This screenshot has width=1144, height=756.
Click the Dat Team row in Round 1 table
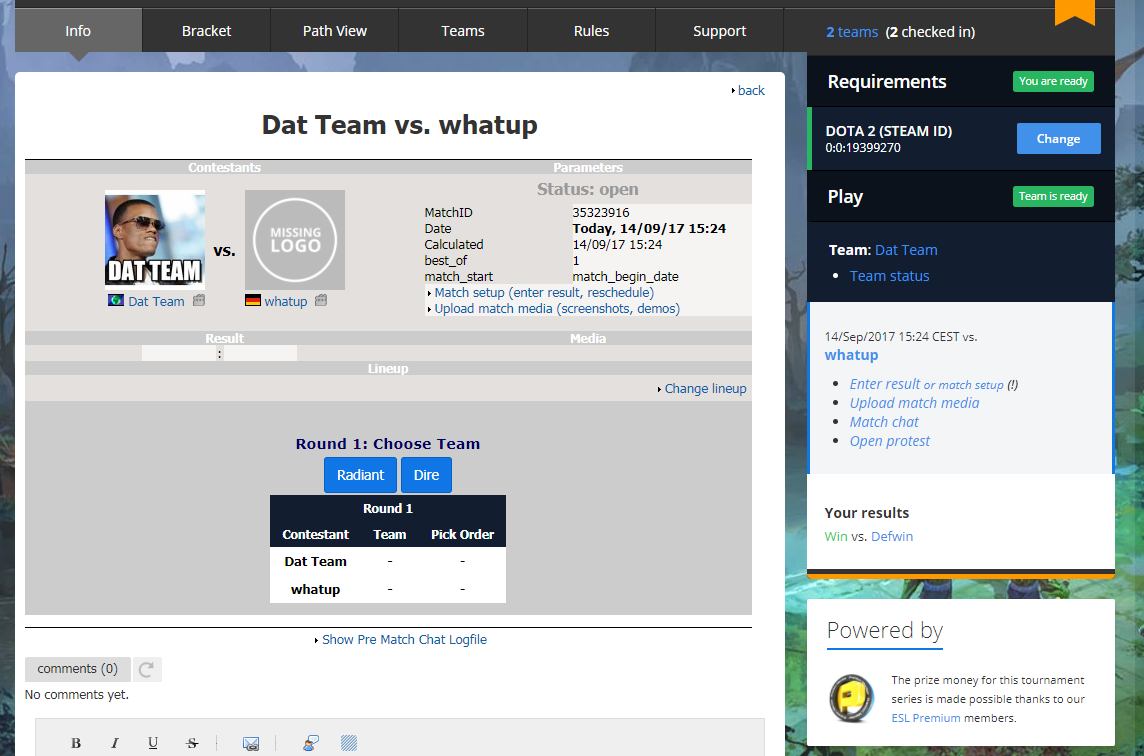coord(387,562)
